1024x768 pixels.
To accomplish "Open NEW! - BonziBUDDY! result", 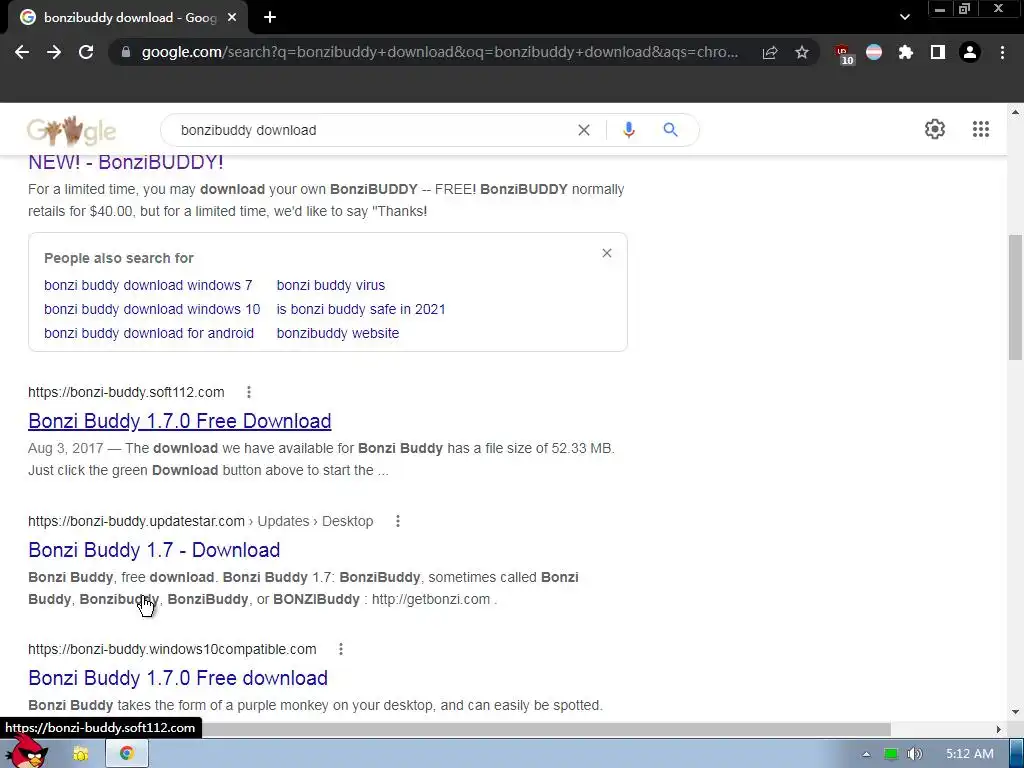I will pyautogui.click(x=125, y=163).
